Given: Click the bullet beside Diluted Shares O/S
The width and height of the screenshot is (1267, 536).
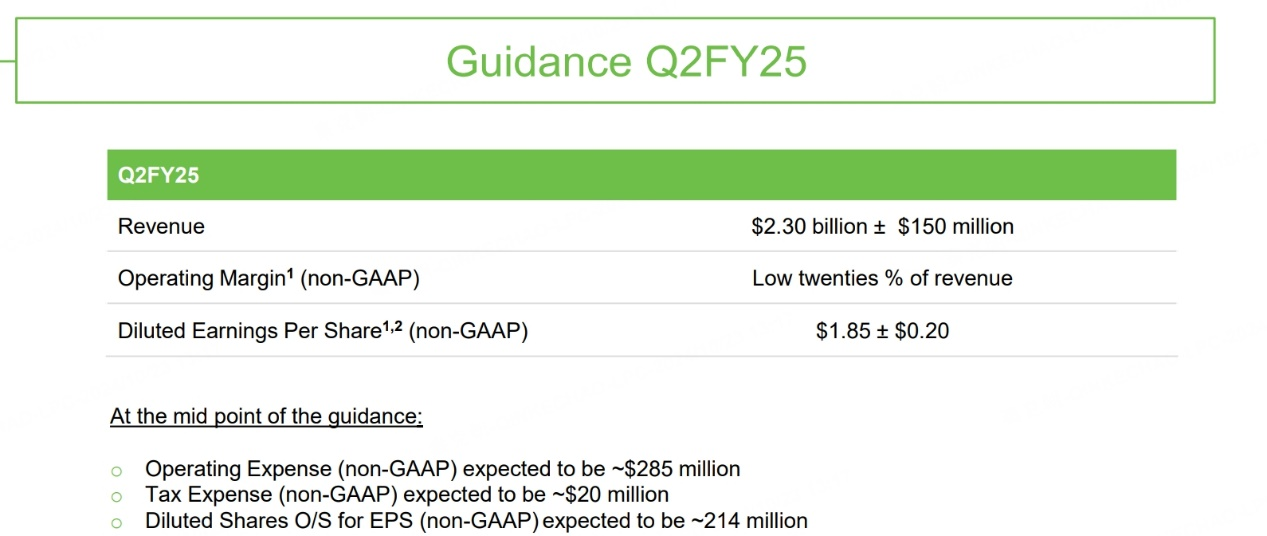Looking at the screenshot, I should coord(117,522).
